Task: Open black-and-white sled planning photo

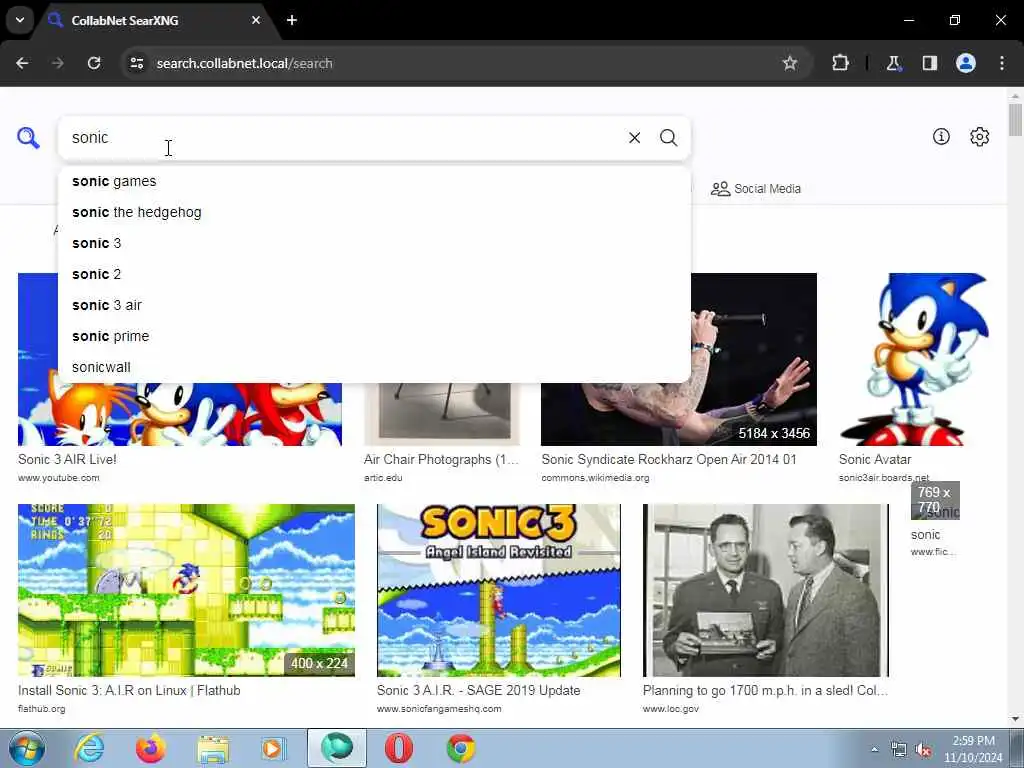Action: click(x=765, y=590)
